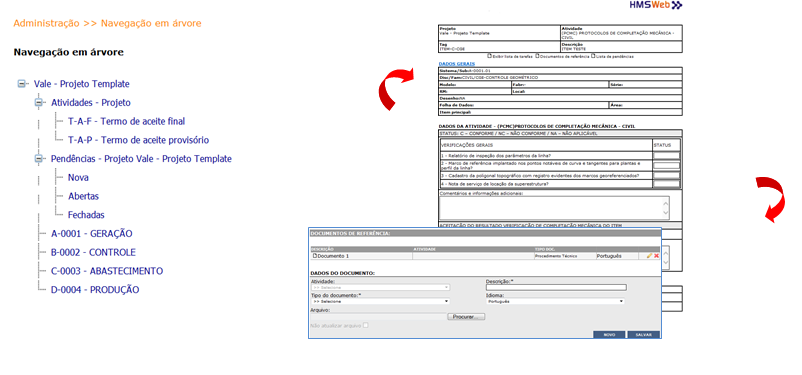Click the Documento 1 file icon
The height and width of the screenshot is (375, 802).
click(315, 255)
